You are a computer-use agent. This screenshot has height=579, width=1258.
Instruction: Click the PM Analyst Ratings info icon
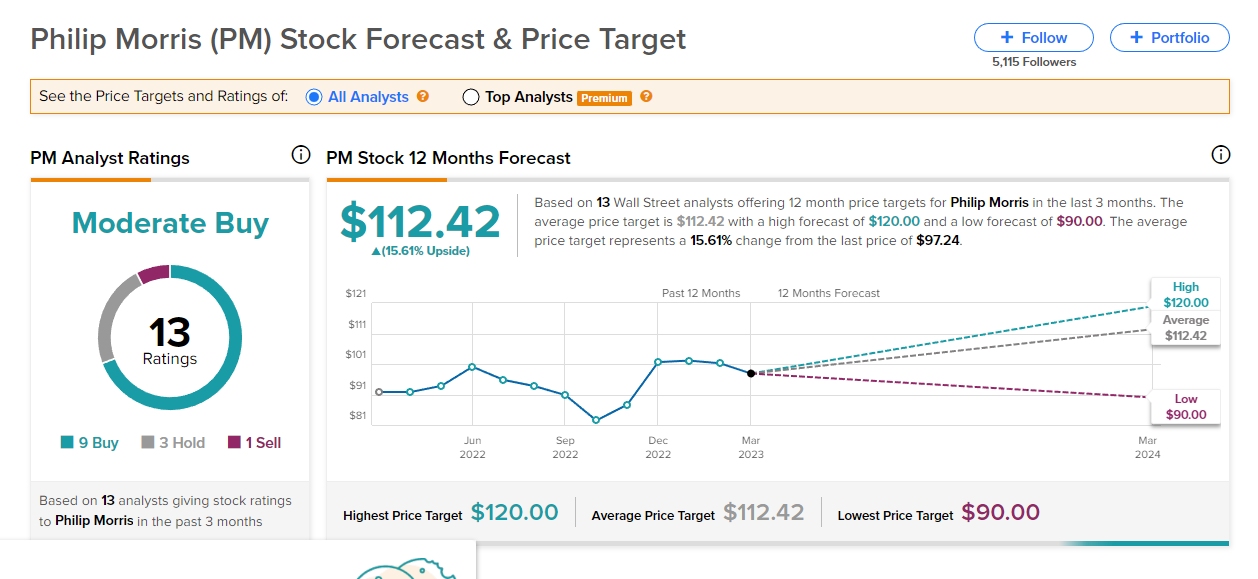[x=300, y=155]
